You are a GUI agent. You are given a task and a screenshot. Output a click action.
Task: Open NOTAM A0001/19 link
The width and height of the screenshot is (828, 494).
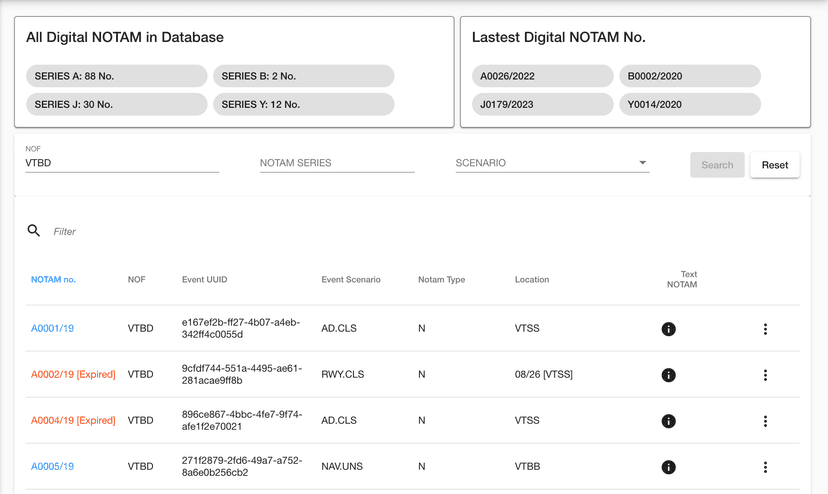coord(52,329)
